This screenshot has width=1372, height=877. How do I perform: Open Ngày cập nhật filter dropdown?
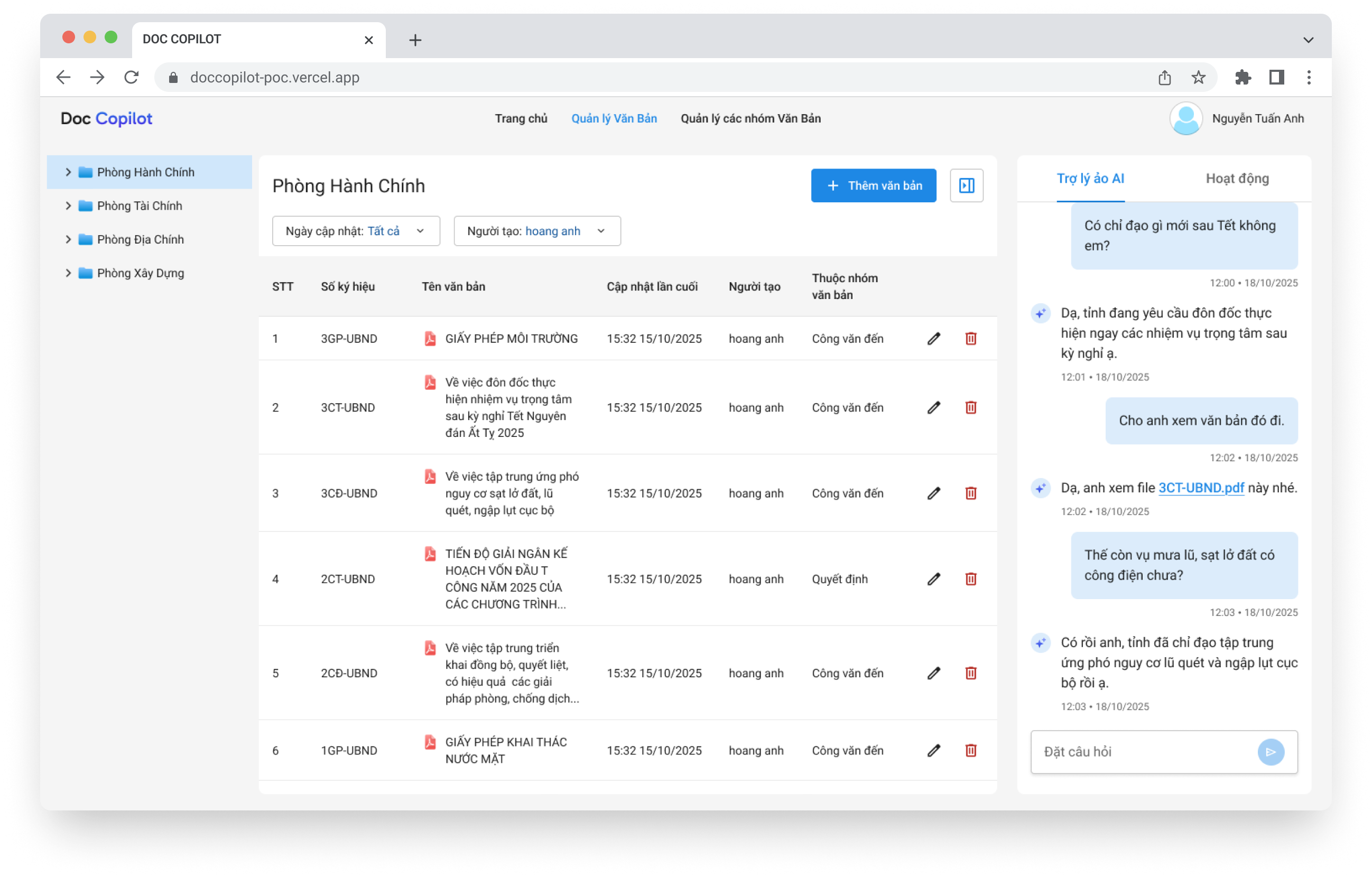tap(356, 231)
